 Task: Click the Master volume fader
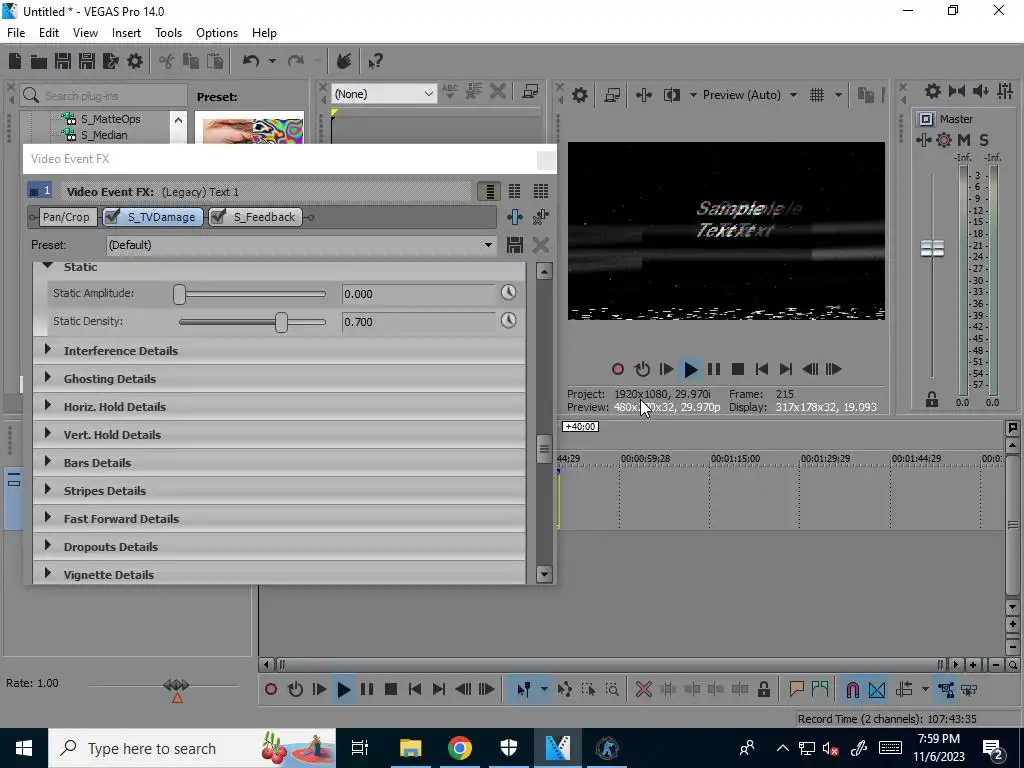933,248
